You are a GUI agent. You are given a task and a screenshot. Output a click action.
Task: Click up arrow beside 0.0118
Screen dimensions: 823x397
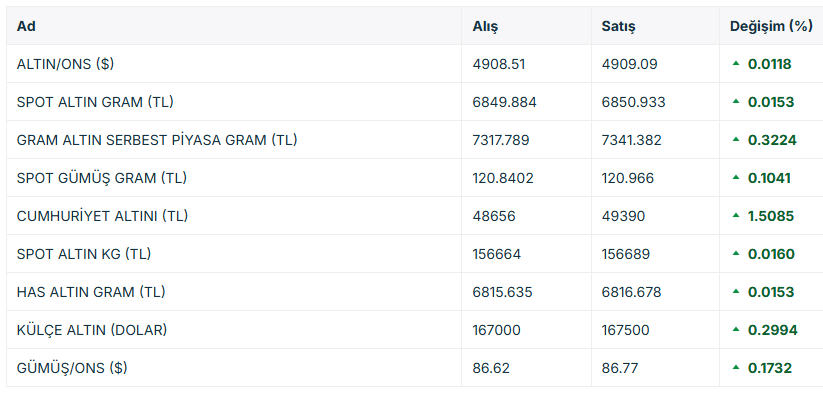736,64
